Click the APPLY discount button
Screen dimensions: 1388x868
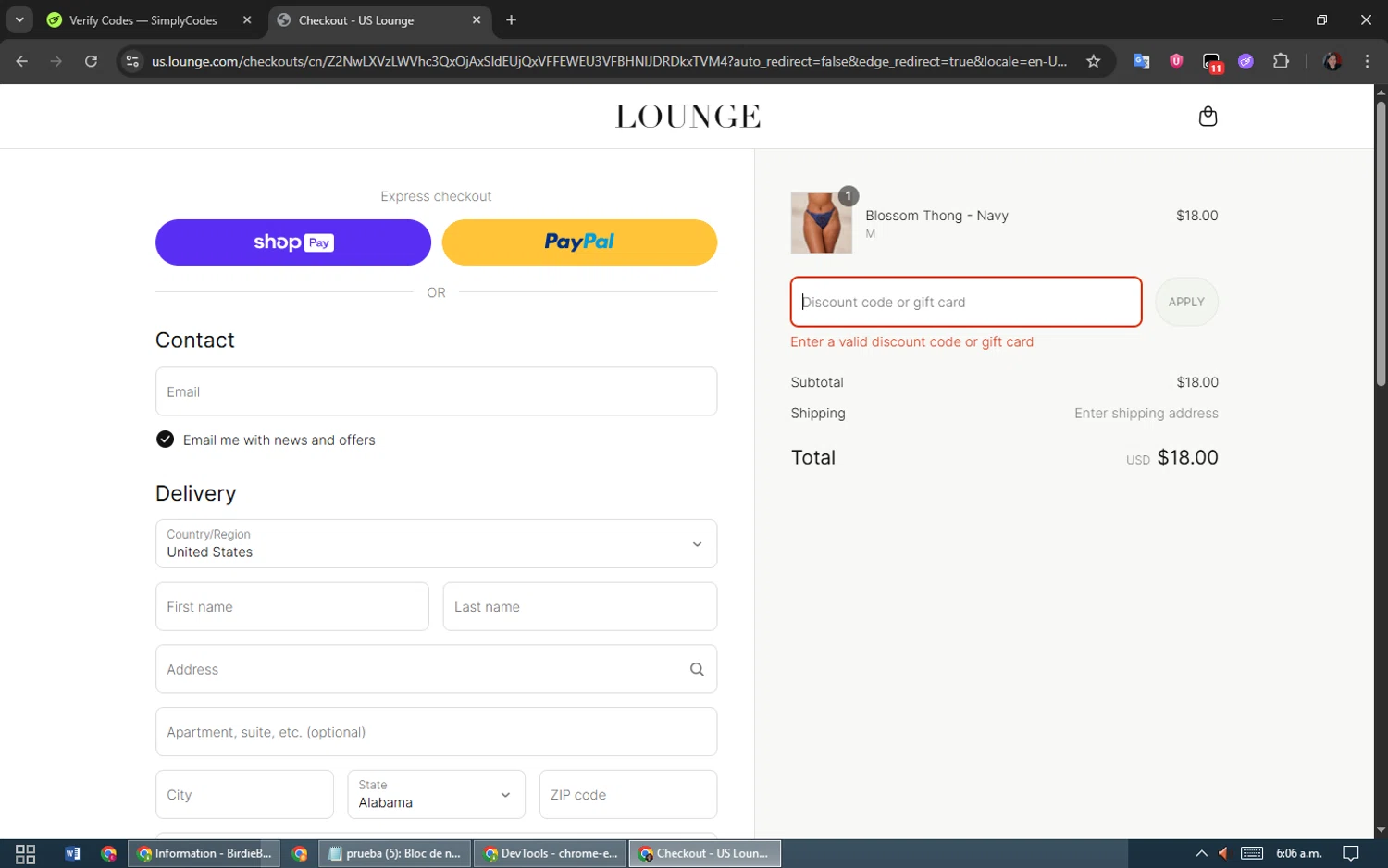coord(1186,302)
